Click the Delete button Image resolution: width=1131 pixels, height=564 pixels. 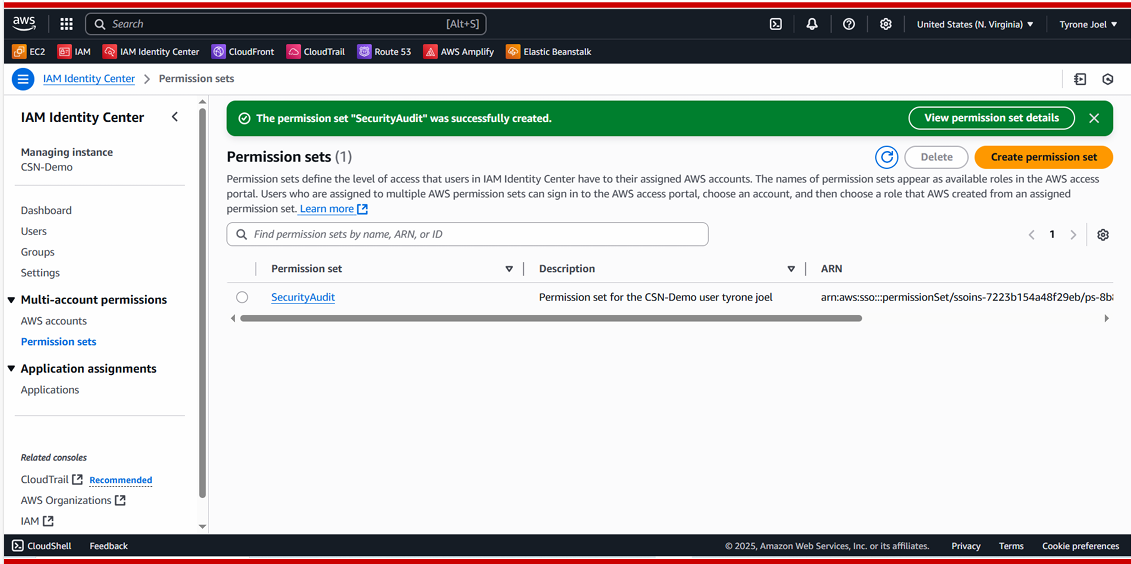[x=936, y=157]
